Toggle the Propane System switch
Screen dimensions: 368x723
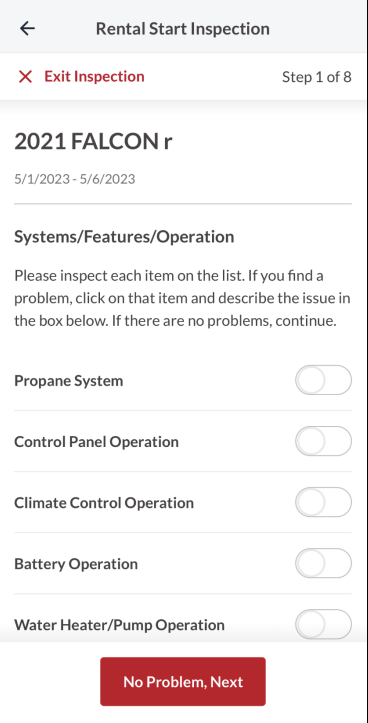click(x=323, y=380)
